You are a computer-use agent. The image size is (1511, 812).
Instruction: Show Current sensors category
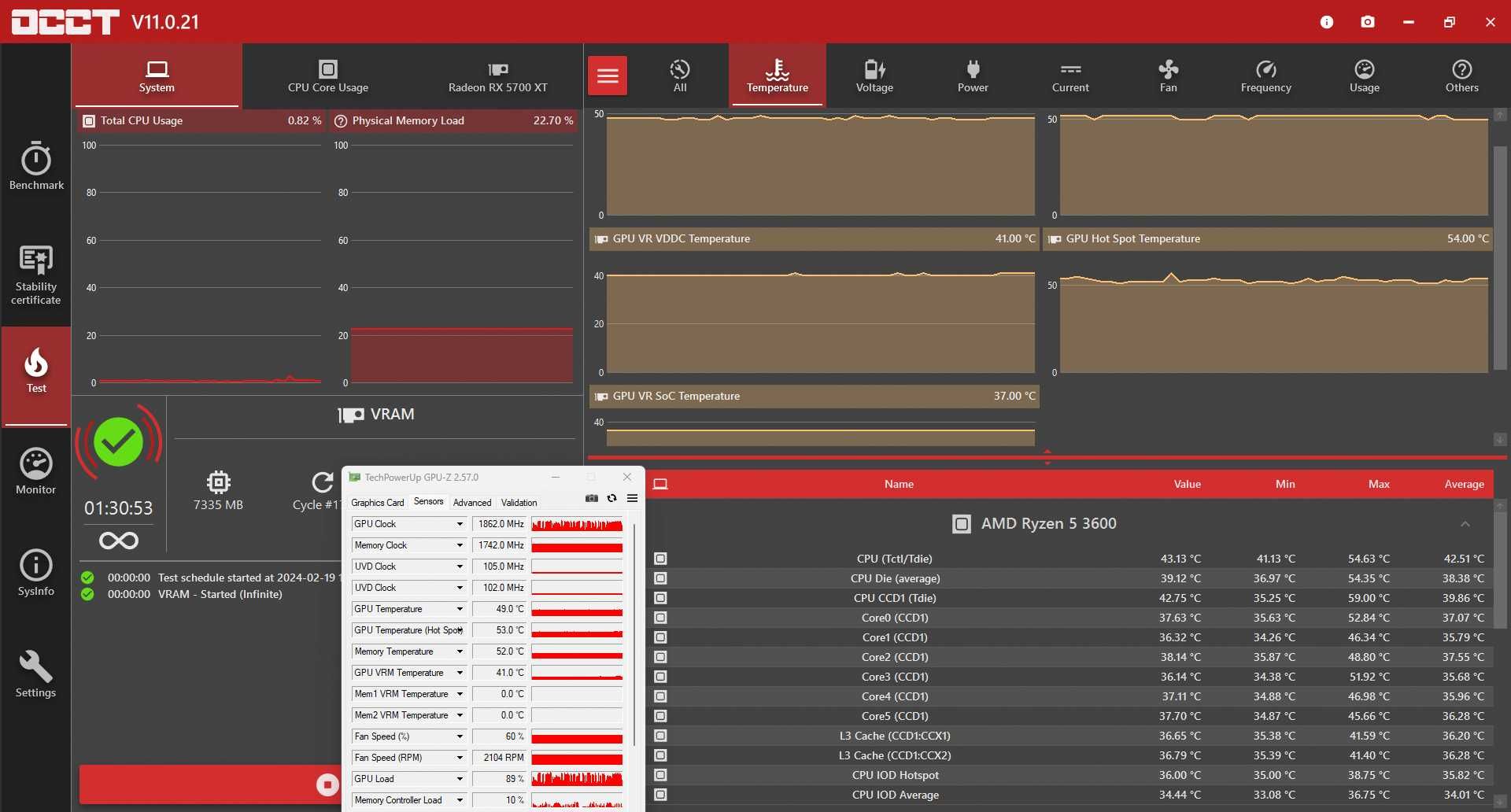pos(1070,76)
